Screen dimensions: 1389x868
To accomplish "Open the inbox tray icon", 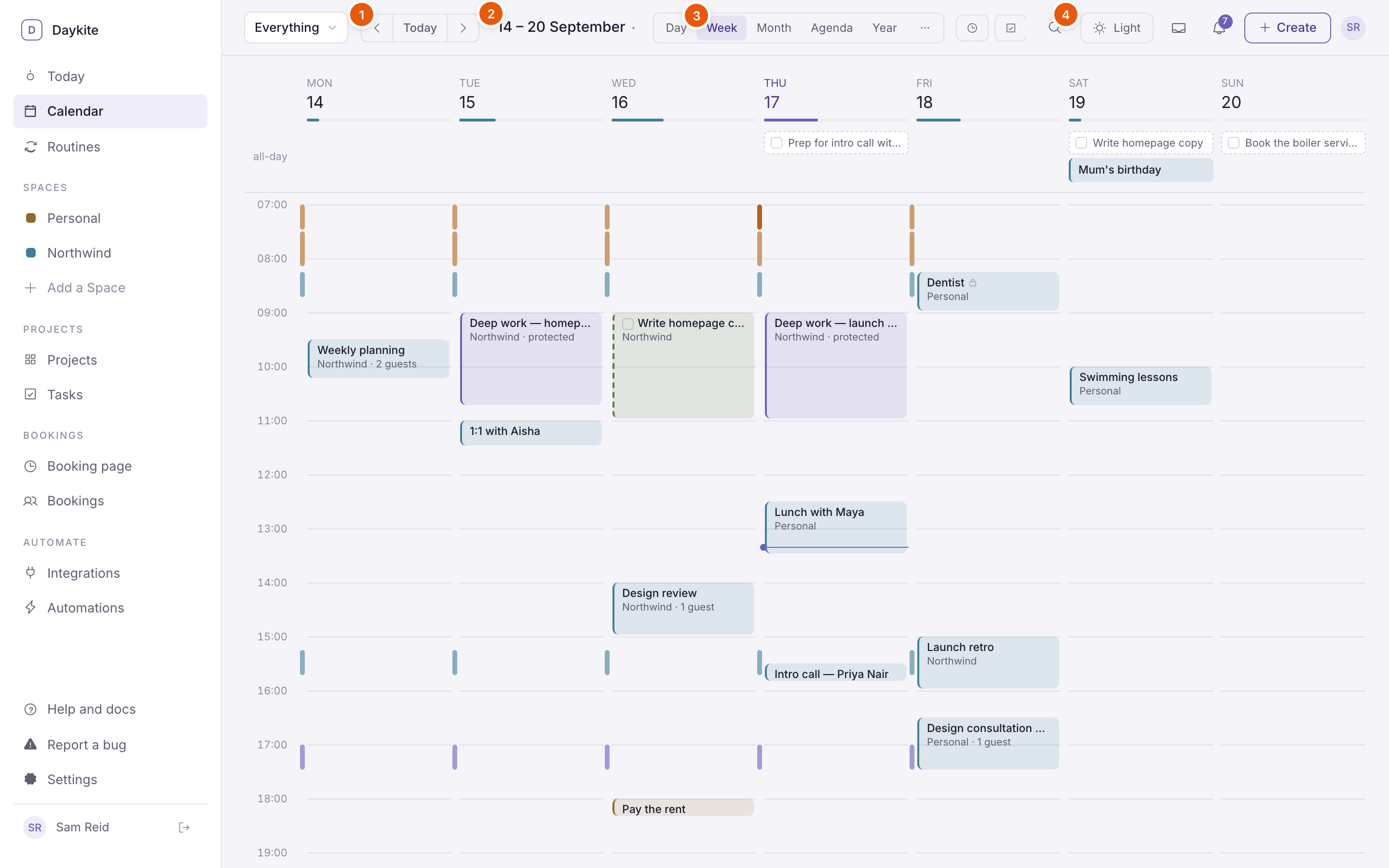I will click(x=1178, y=27).
